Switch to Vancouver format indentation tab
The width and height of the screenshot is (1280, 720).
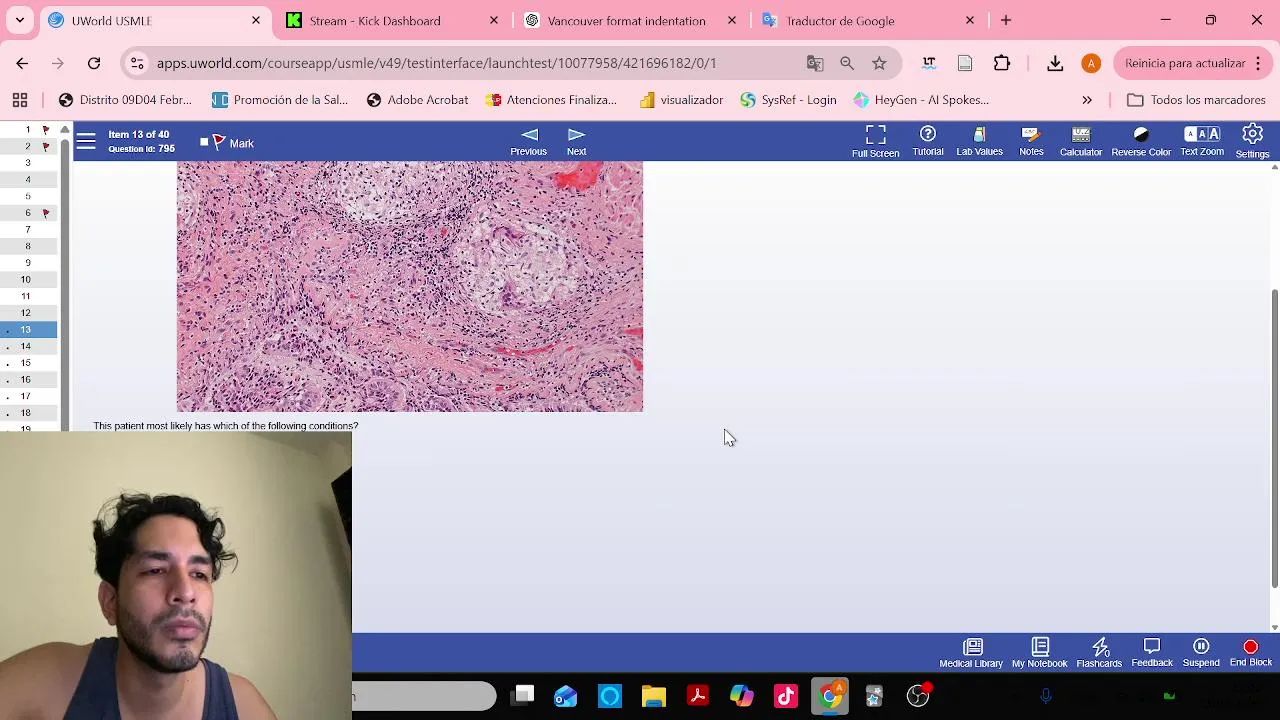click(626, 20)
